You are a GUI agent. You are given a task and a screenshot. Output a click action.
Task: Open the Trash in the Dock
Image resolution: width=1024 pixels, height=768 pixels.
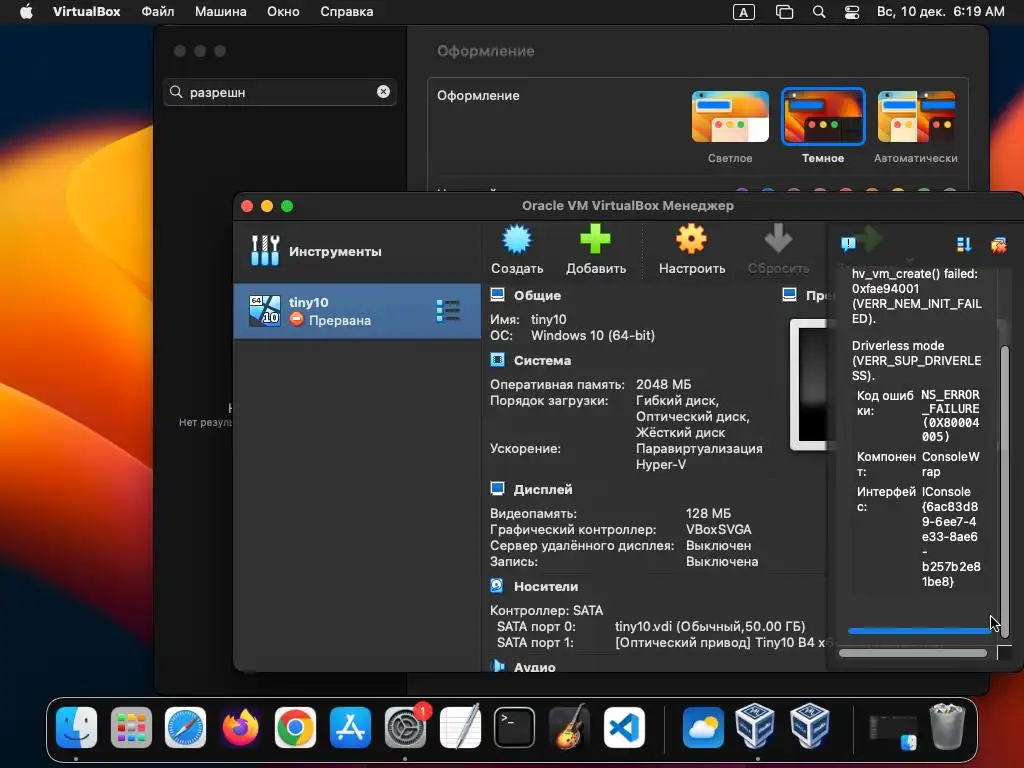pyautogui.click(x=947, y=726)
